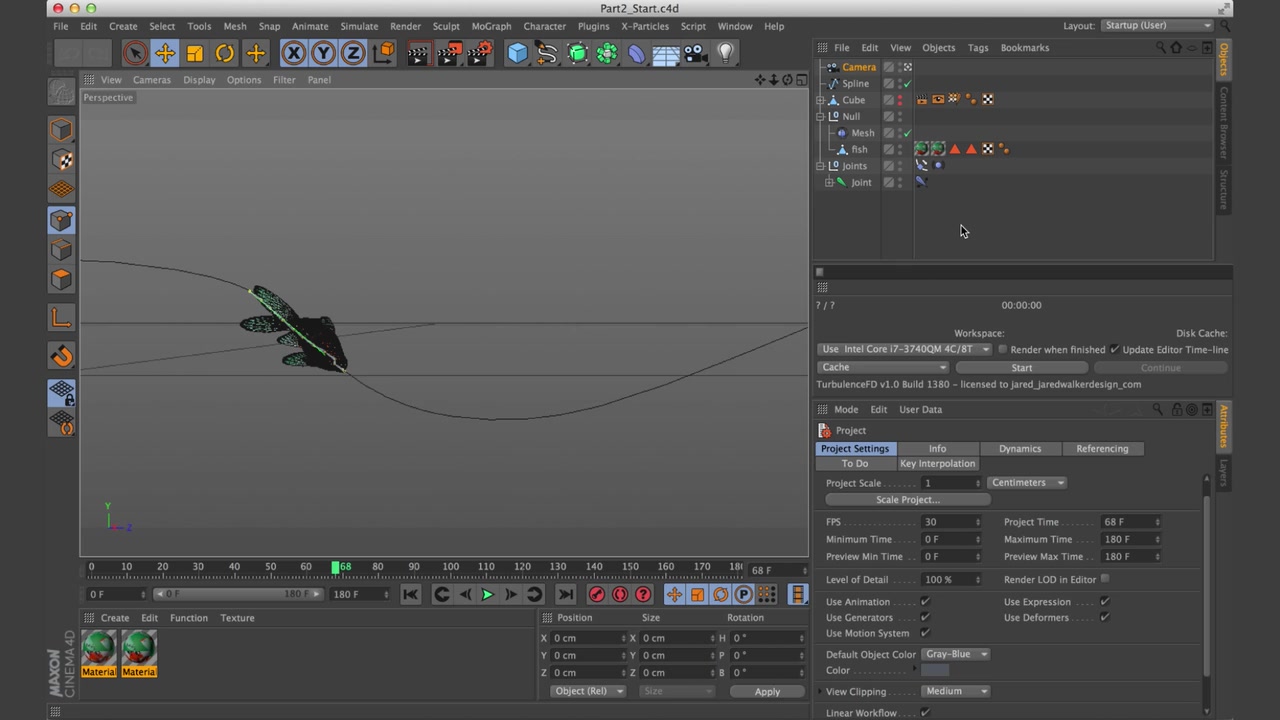Toggle Update Editor Time-line checkbox
This screenshot has width=1280, height=720.
tap(1115, 350)
